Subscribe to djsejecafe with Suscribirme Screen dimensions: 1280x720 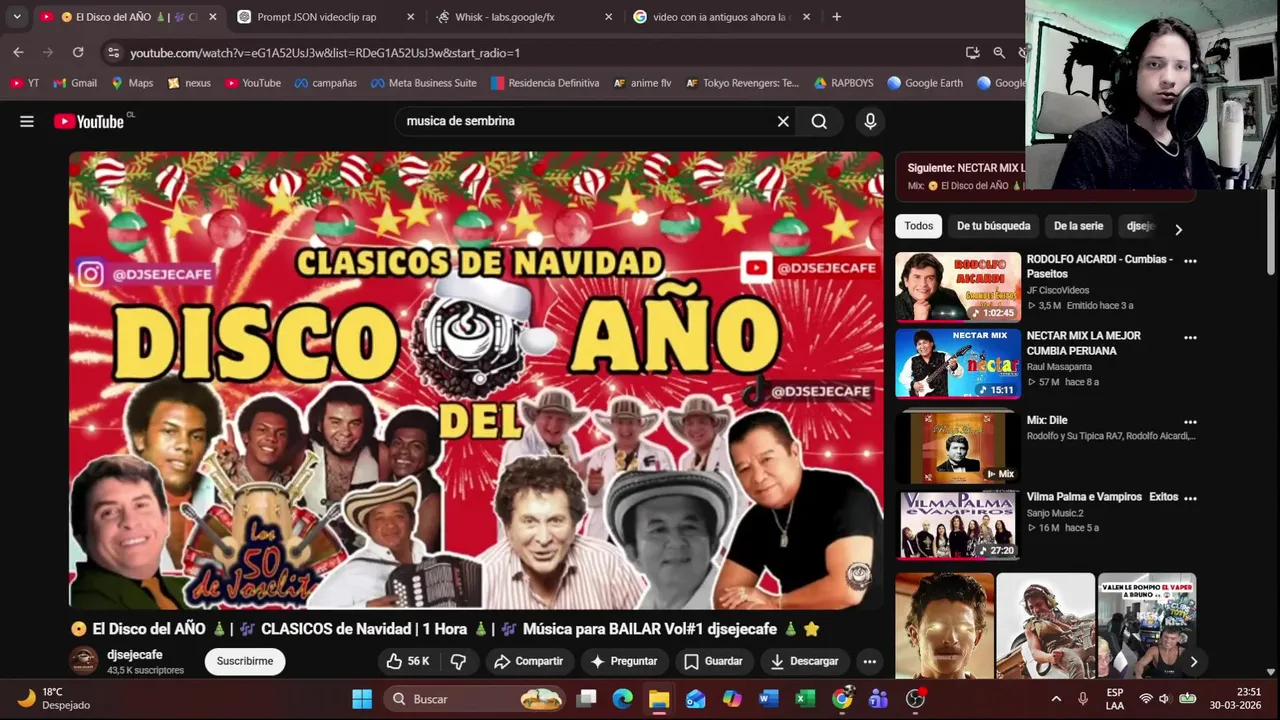pos(245,661)
